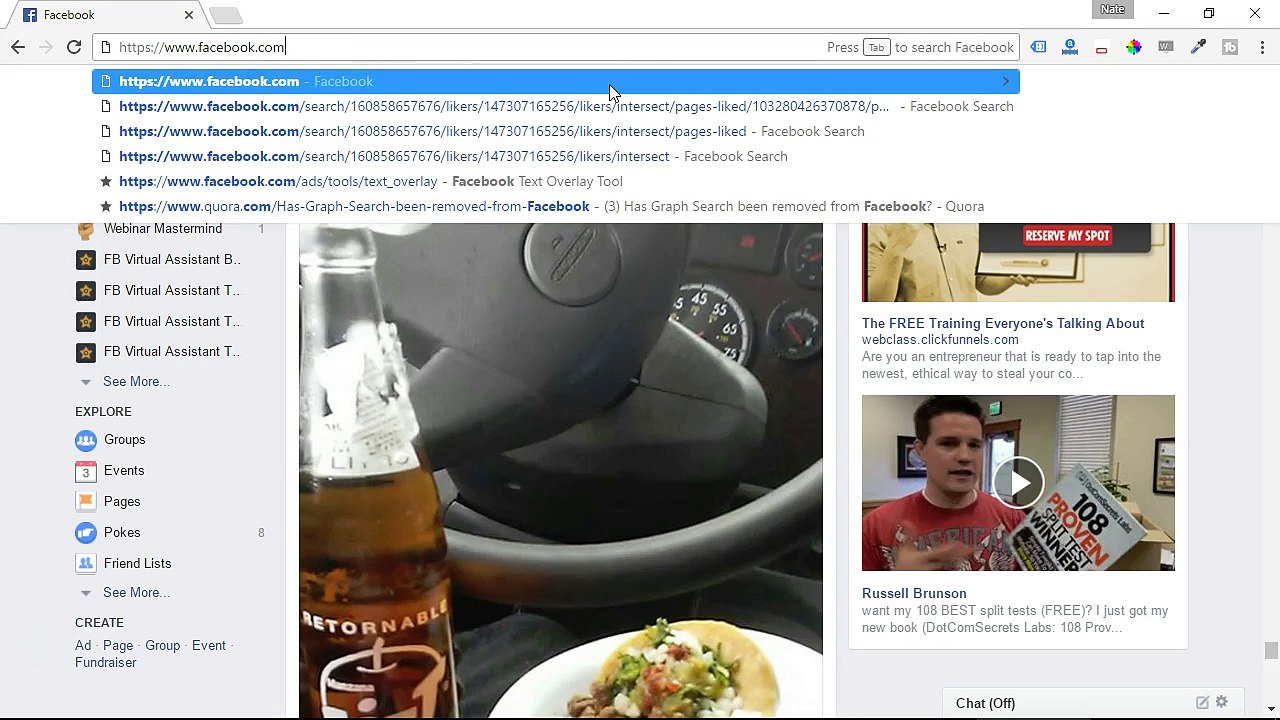Select the https://www.facebook.com Facebook suggestion
The width and height of the screenshot is (1280, 720).
[556, 81]
